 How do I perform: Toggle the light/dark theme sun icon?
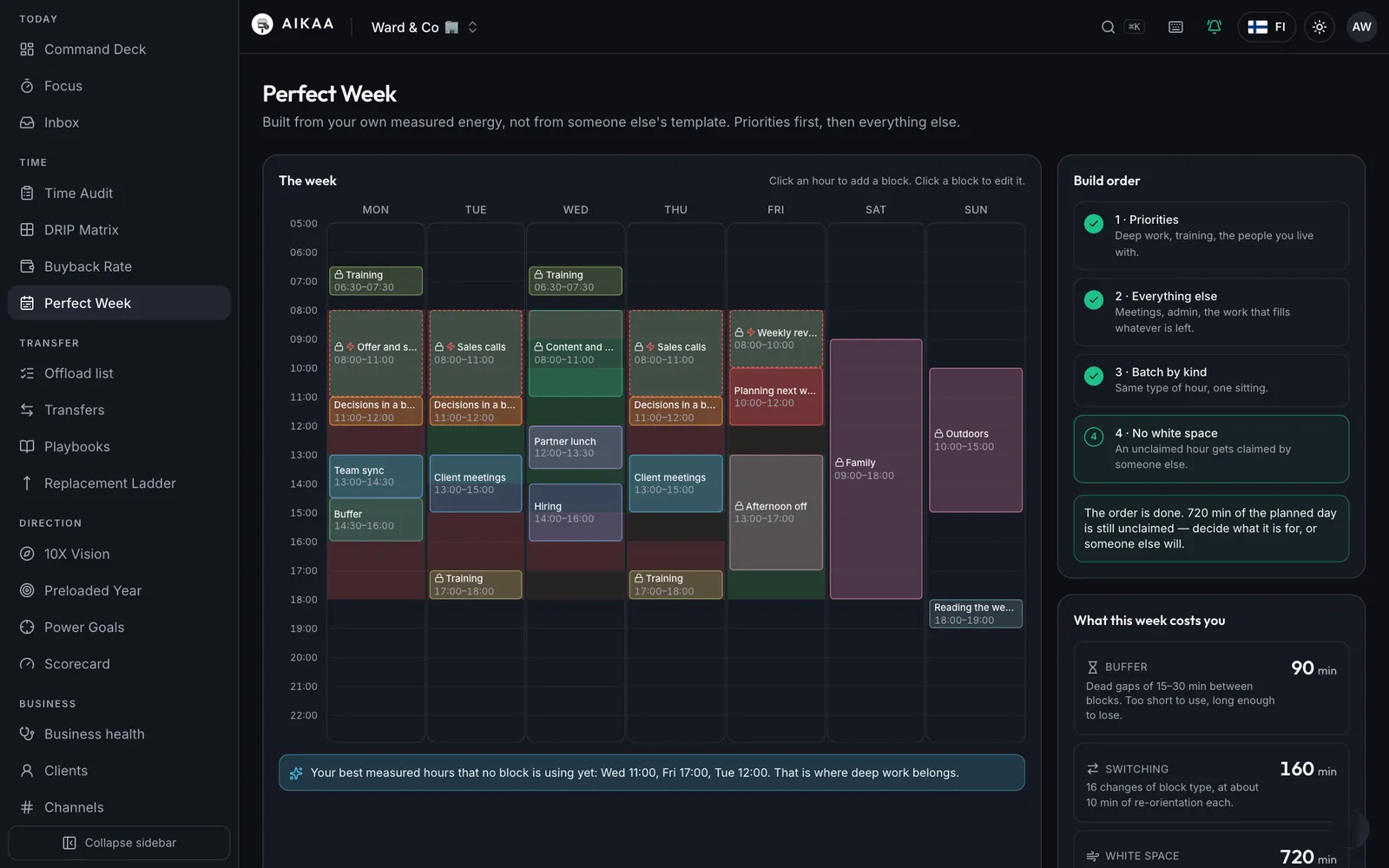click(1320, 27)
